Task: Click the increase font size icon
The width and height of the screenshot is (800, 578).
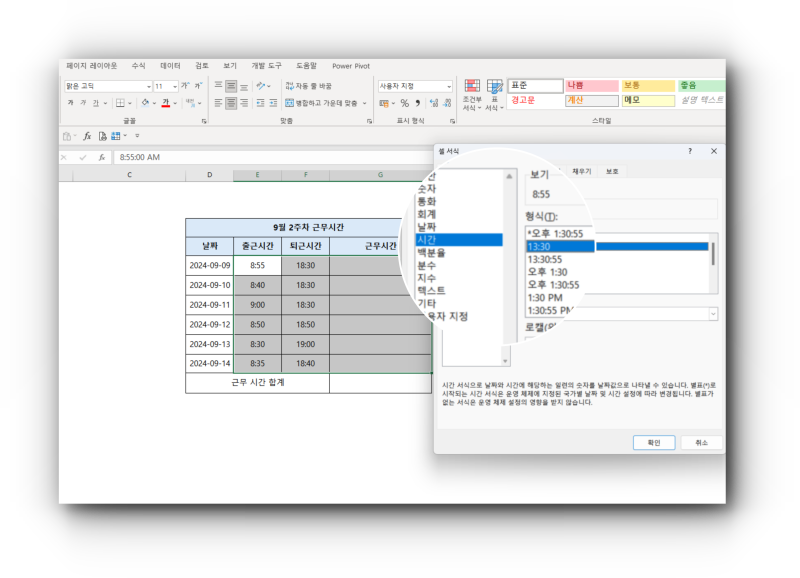Action: pos(185,86)
